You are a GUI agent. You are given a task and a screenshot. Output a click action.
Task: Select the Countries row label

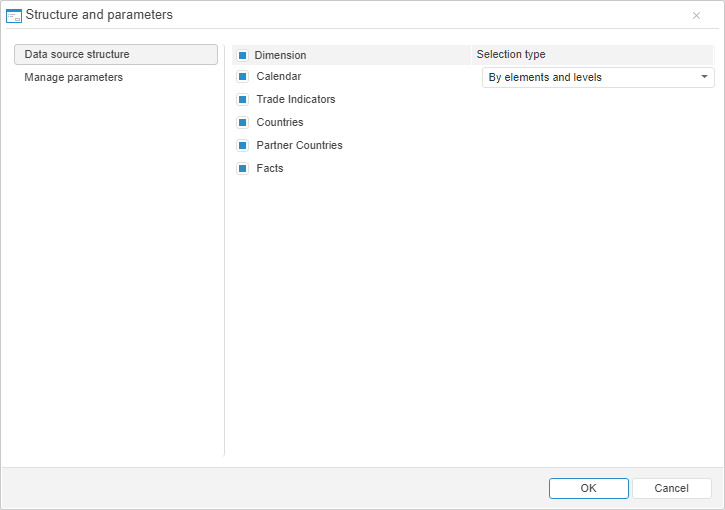pyautogui.click(x=280, y=122)
